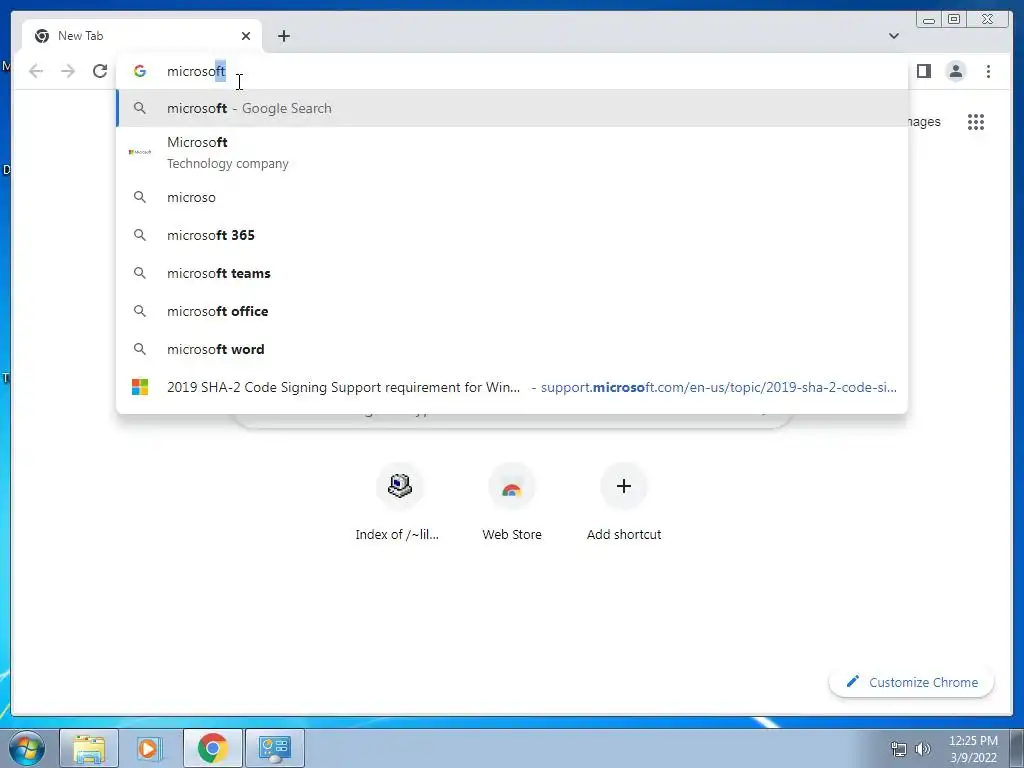Open the side panel icon
Screen dimensions: 1024x768
click(x=923, y=71)
